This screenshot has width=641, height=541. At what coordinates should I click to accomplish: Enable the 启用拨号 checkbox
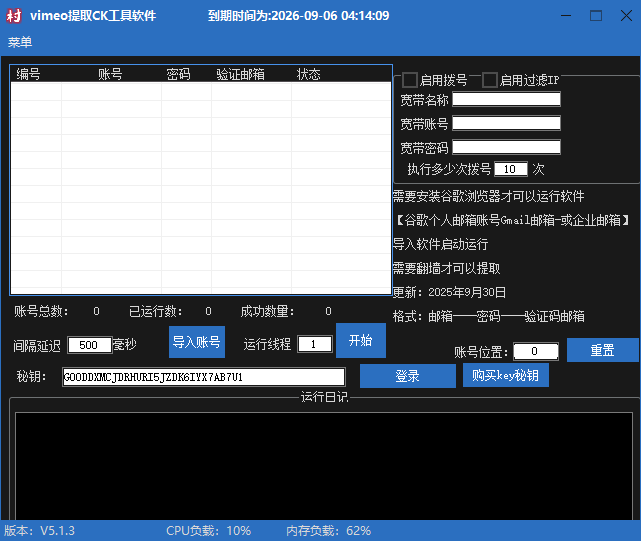tap(410, 80)
